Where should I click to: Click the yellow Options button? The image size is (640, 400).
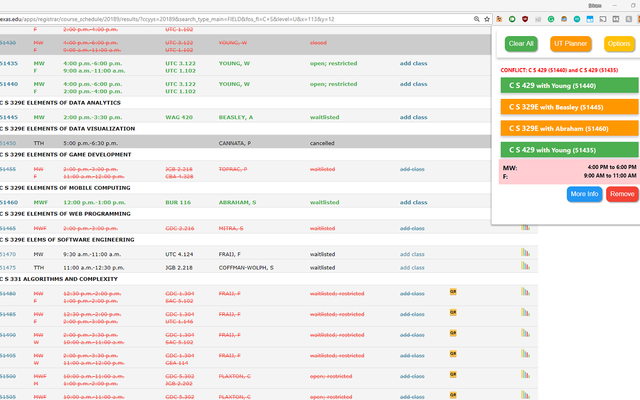click(x=618, y=44)
